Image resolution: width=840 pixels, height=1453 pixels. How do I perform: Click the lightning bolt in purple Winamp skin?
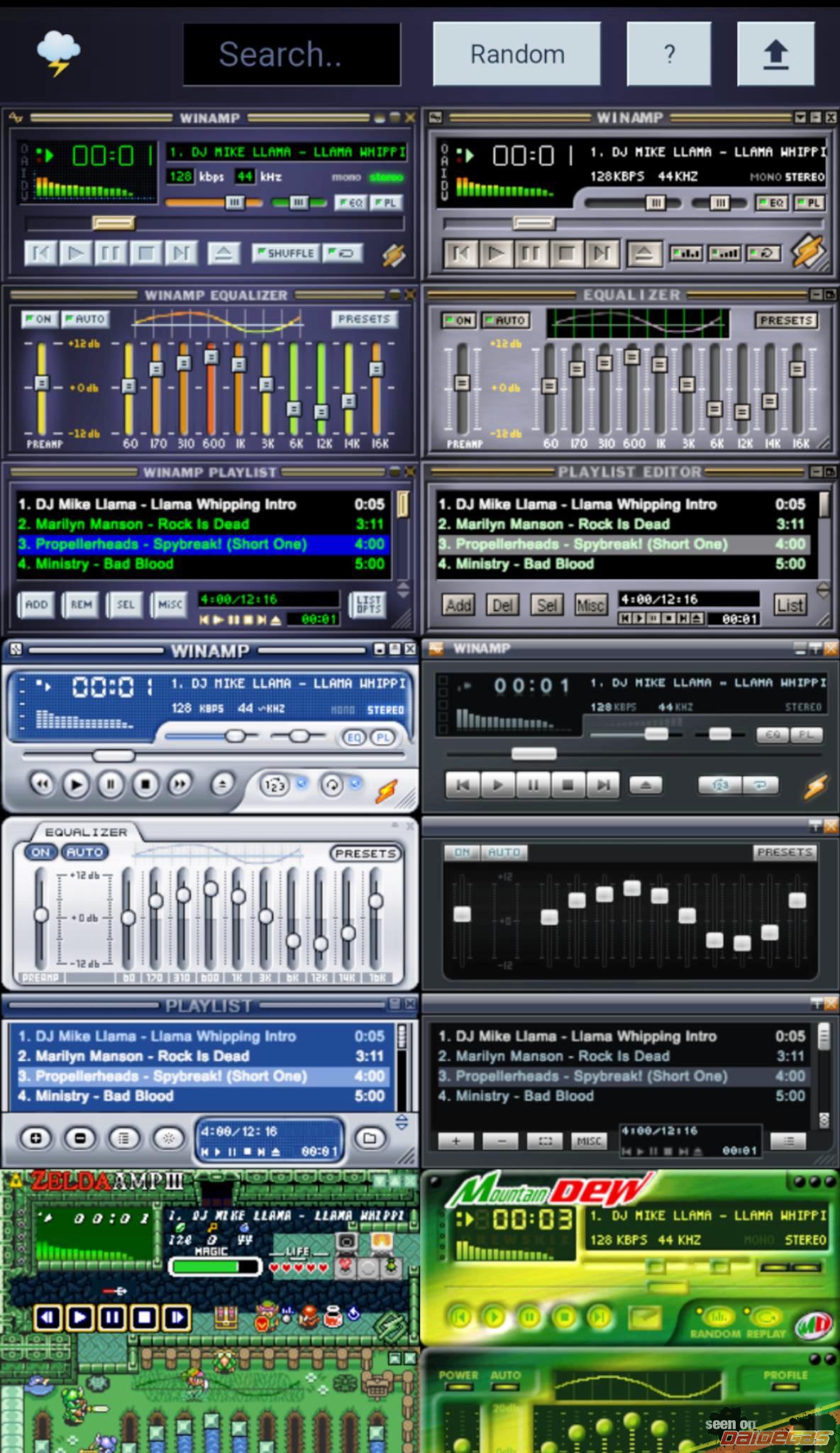(x=394, y=254)
